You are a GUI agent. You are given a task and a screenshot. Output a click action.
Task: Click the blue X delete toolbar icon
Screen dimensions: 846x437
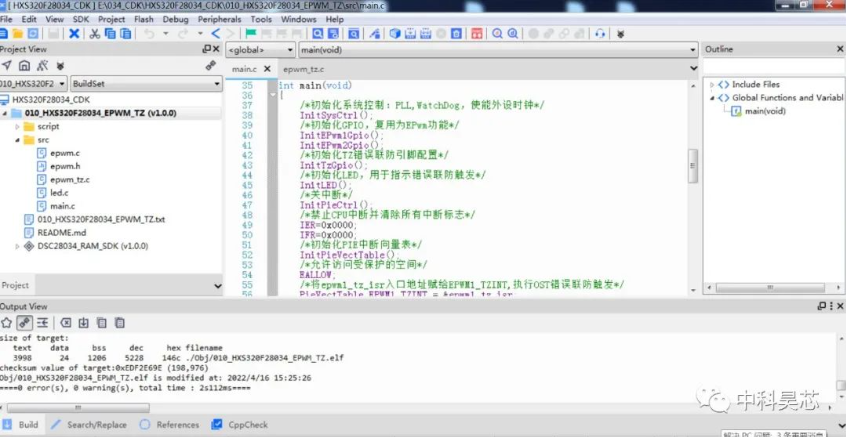tap(74, 34)
